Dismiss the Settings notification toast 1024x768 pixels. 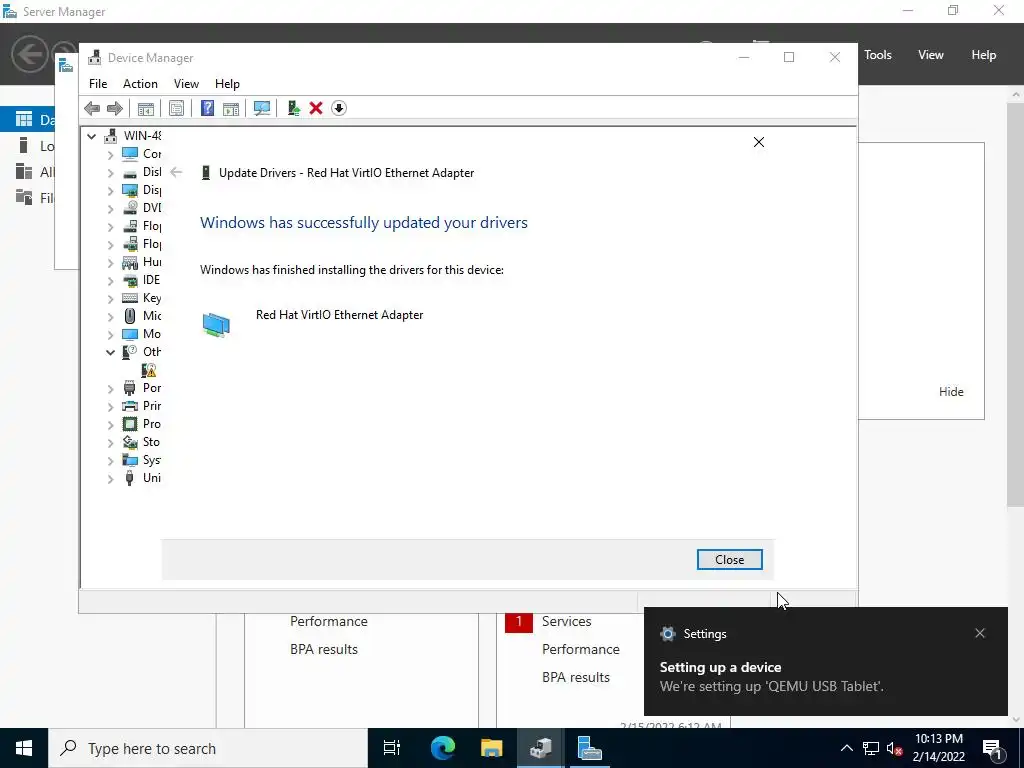click(x=980, y=633)
